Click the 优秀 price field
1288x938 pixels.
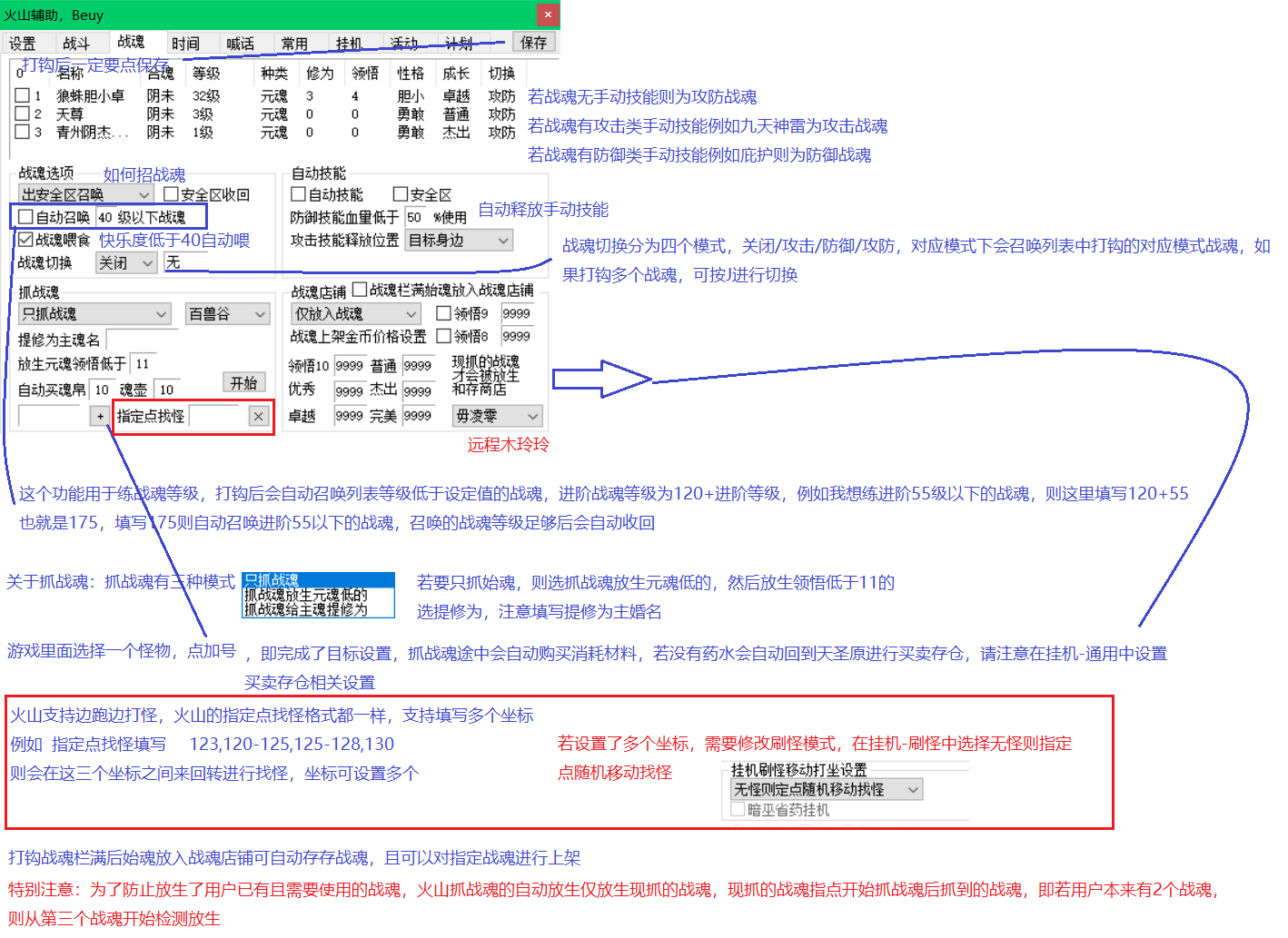(x=350, y=391)
